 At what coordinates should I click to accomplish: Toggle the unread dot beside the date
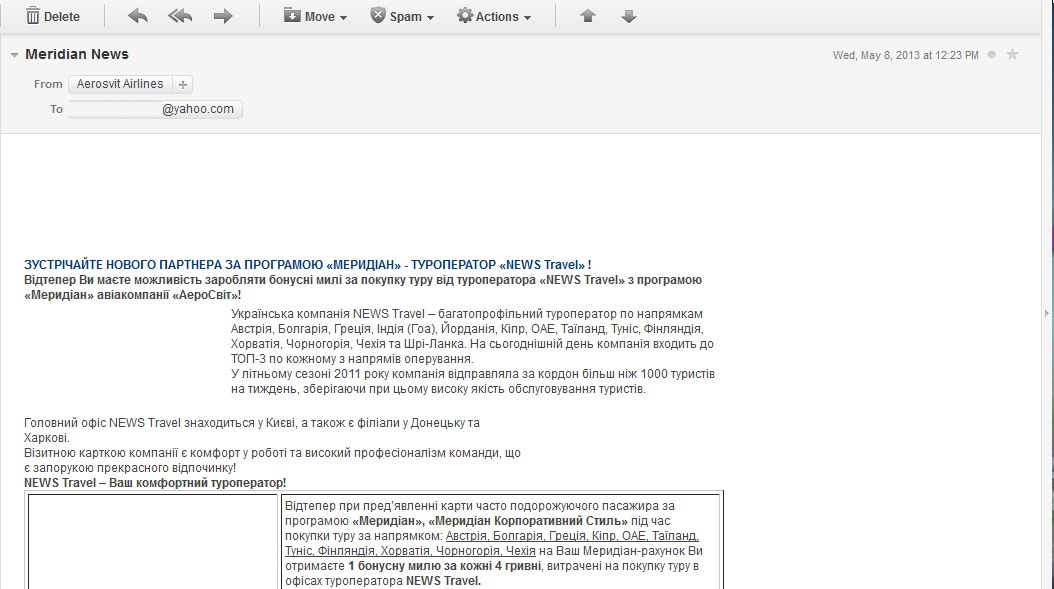point(991,55)
